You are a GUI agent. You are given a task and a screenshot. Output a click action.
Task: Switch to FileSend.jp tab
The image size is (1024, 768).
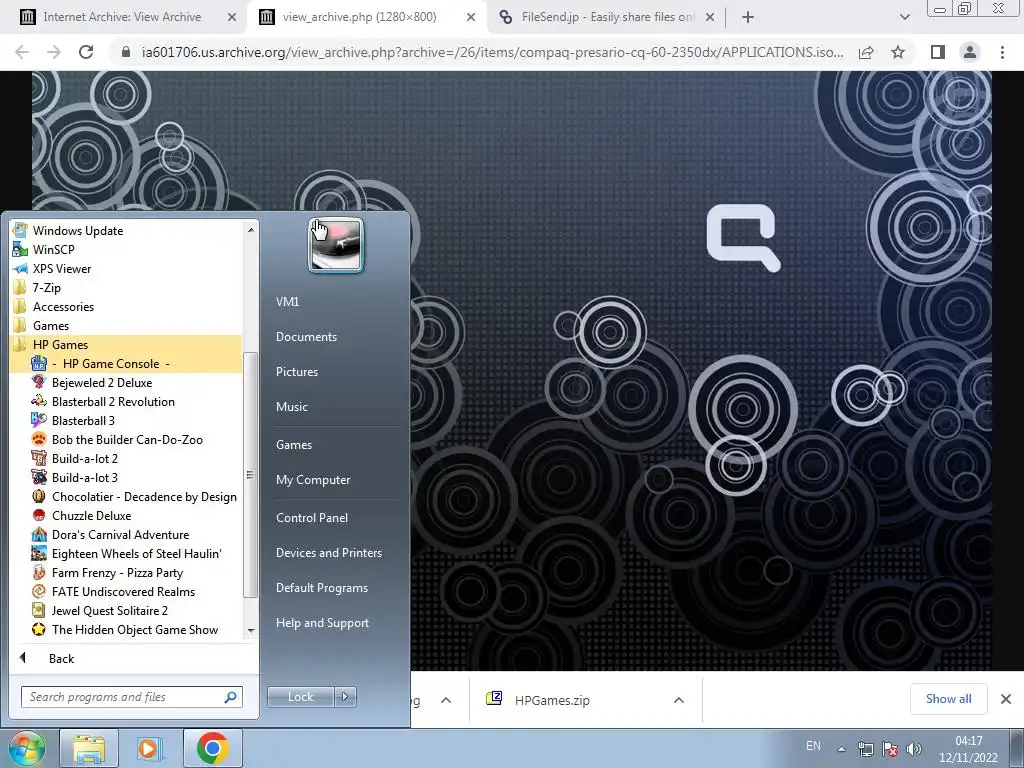point(606,17)
